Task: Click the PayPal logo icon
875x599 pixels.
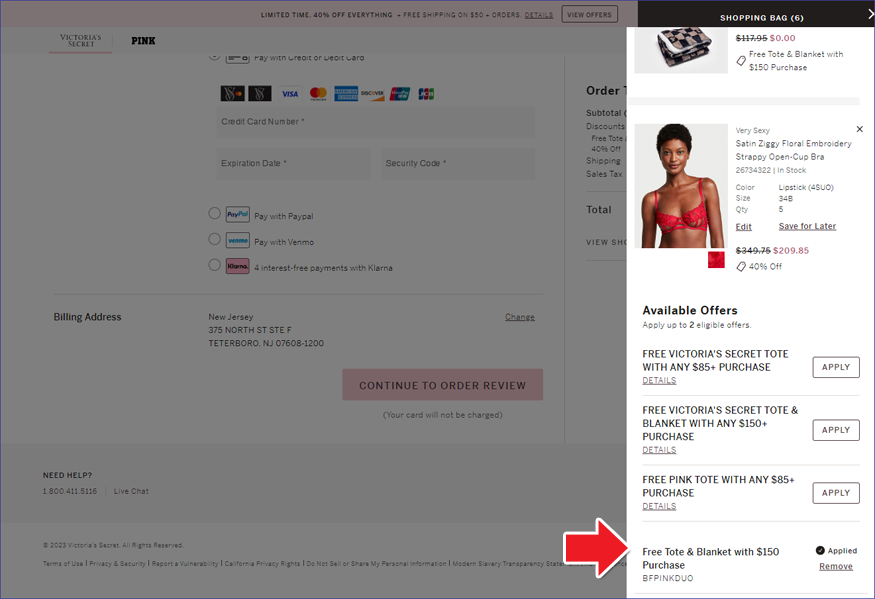Action: 238,214
